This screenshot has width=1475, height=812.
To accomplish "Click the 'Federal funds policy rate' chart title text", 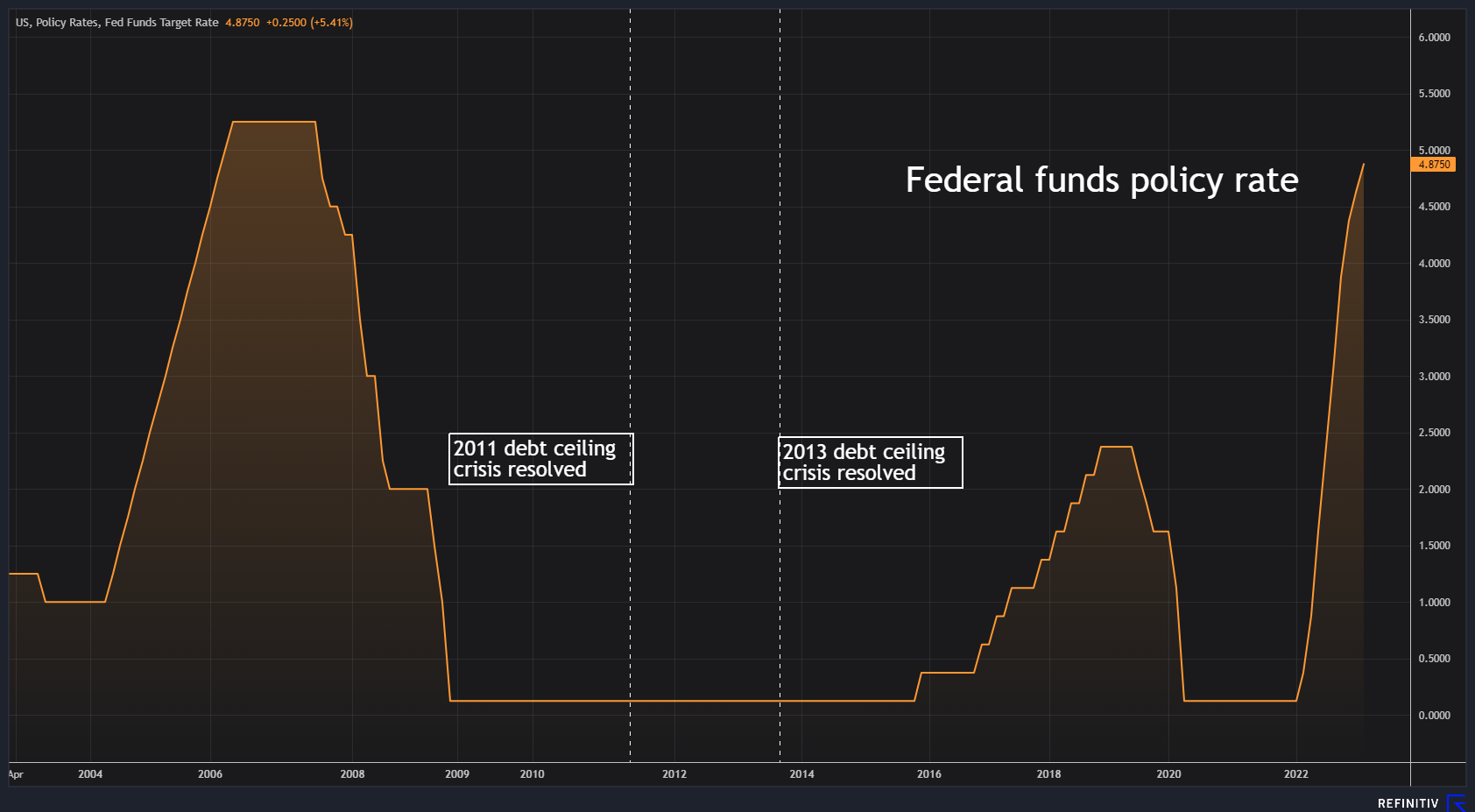I will point(1101,180).
